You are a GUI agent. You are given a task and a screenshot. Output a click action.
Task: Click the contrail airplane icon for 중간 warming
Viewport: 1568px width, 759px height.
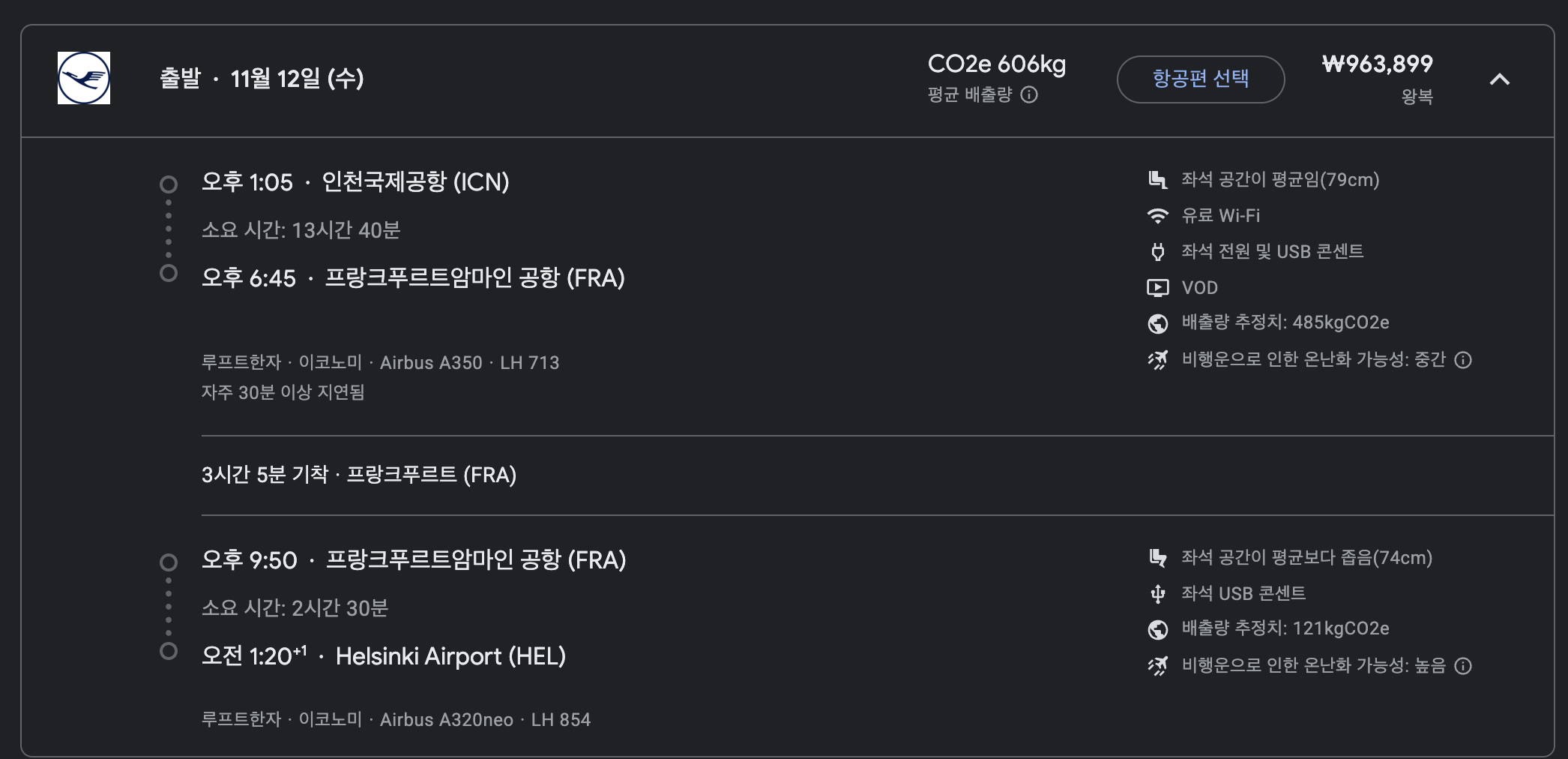pyautogui.click(x=1157, y=360)
